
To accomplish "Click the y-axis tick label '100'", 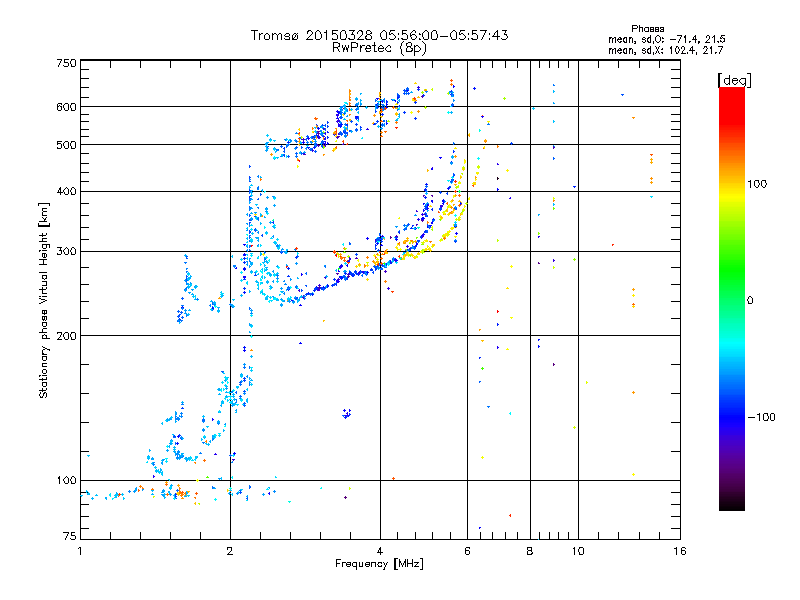I will click(66, 481).
